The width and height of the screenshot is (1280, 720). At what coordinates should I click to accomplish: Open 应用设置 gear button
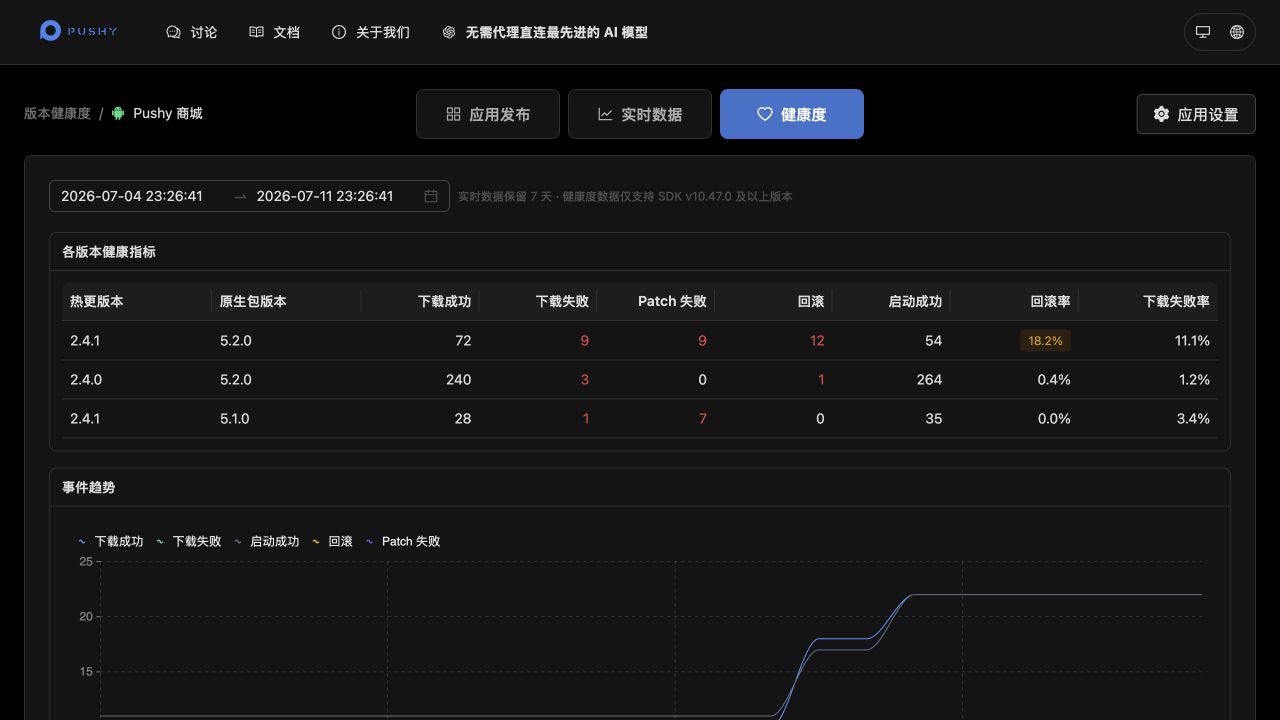(1196, 114)
